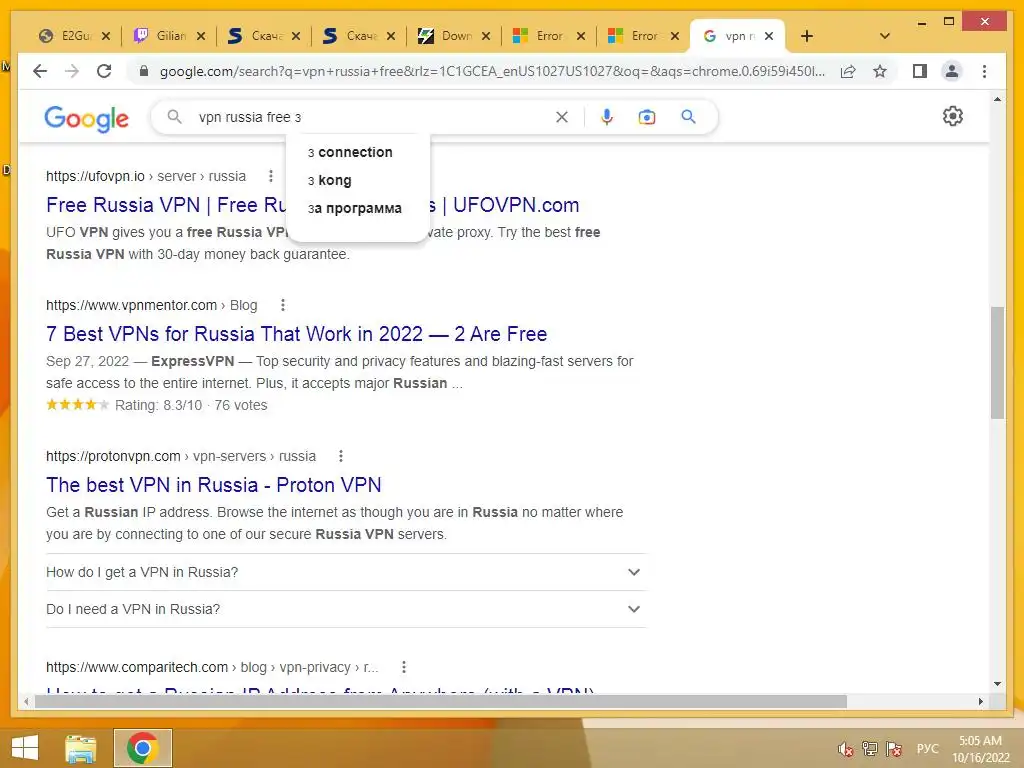The height and width of the screenshot is (768, 1024).
Task: Search by image with the camera icon
Action: click(647, 117)
